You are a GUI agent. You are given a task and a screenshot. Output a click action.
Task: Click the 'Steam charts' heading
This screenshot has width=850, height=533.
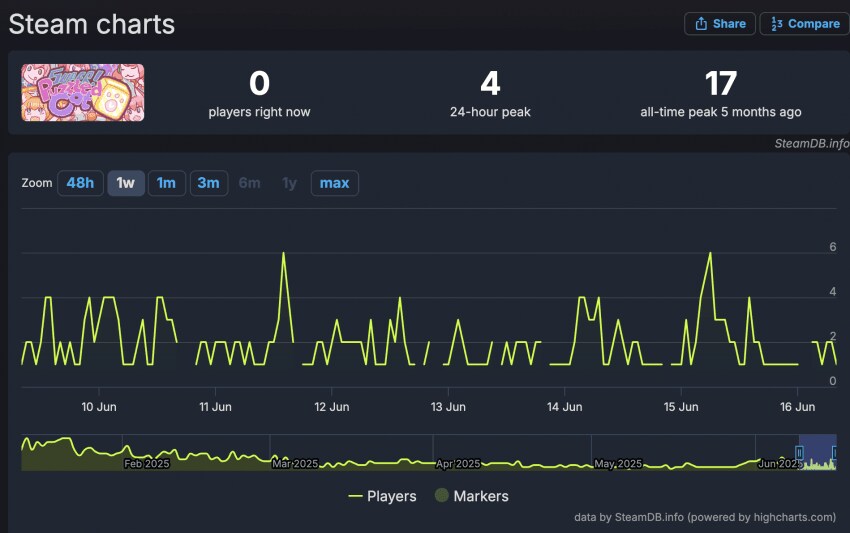92,24
